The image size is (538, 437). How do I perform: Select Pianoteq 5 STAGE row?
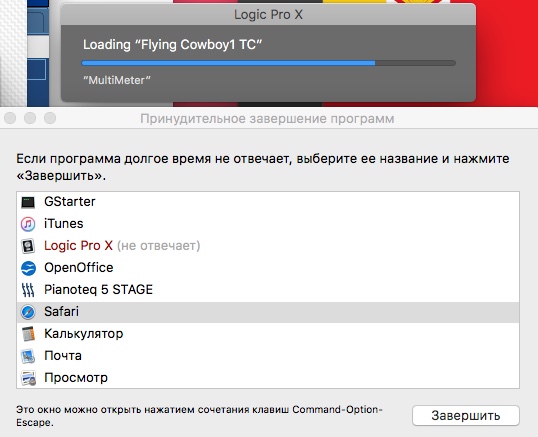click(x=268, y=290)
